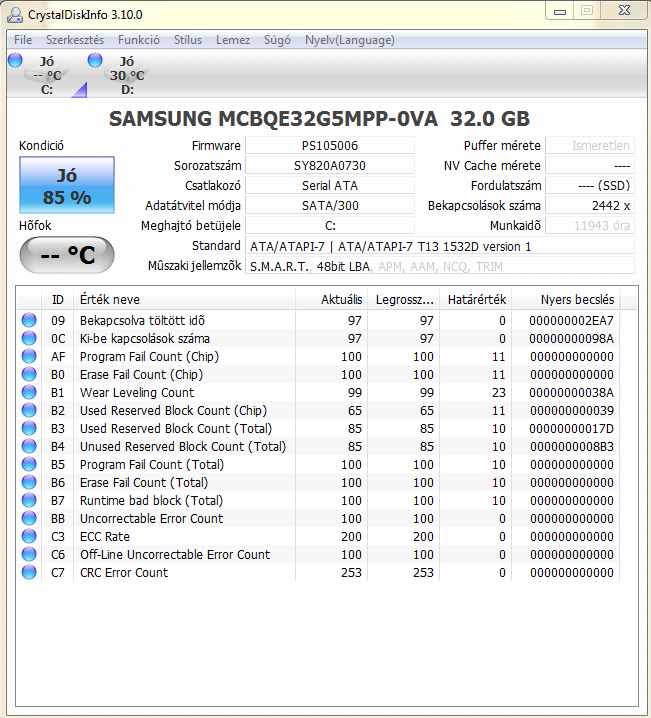
Task: Click the blue status orb for drive C:
Action: [x=15, y=60]
